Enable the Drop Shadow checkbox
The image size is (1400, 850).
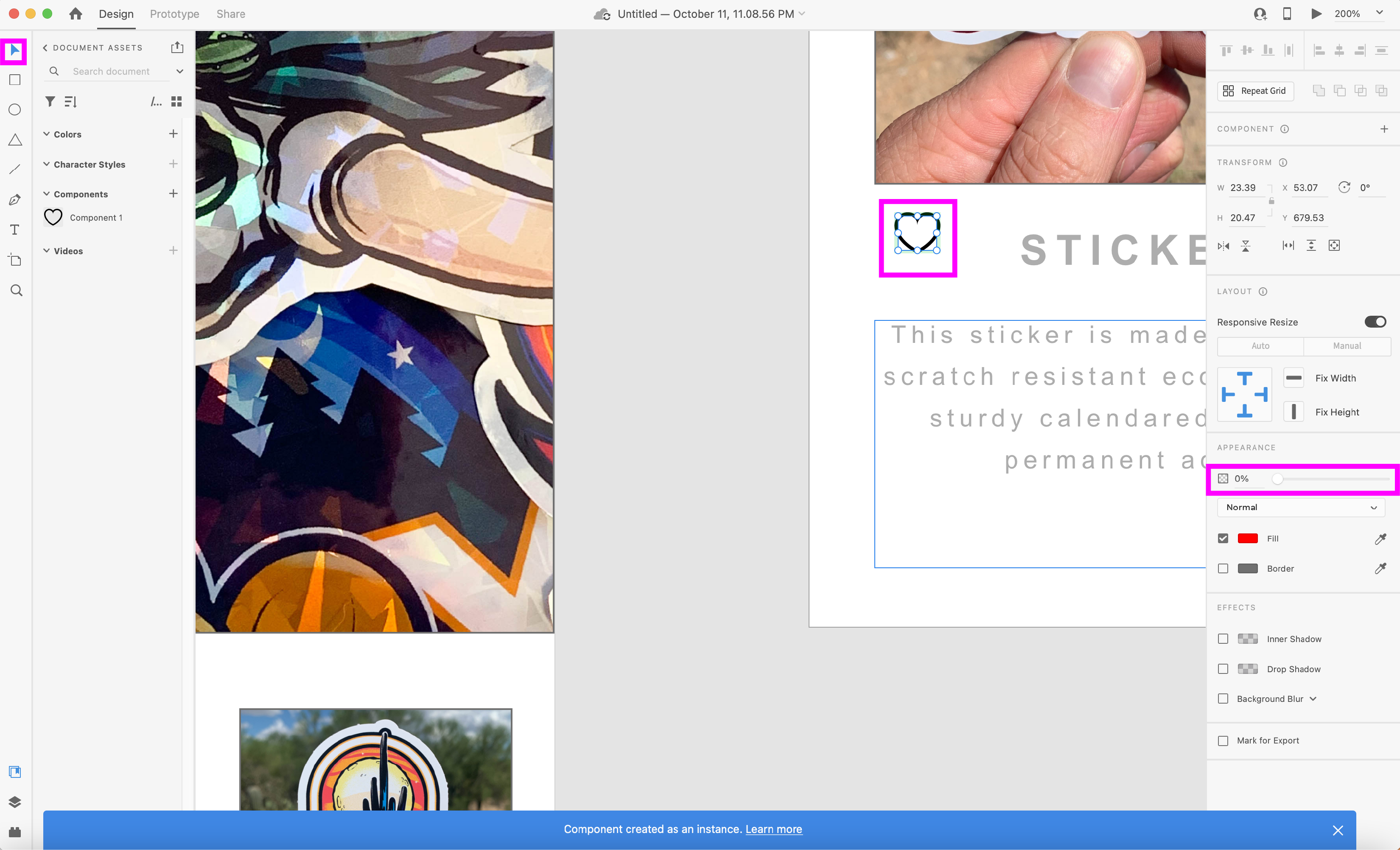1223,669
